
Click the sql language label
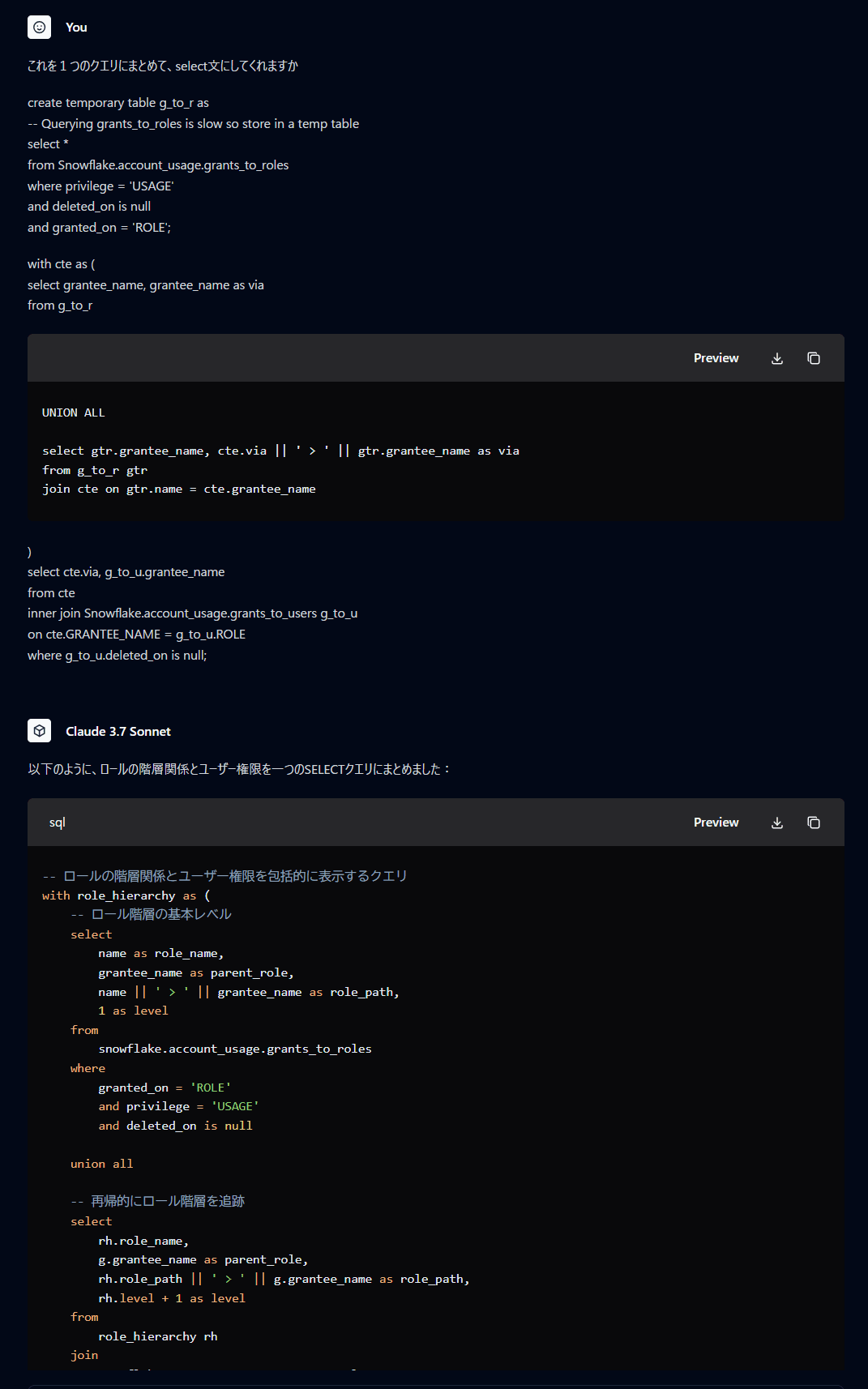(x=57, y=823)
